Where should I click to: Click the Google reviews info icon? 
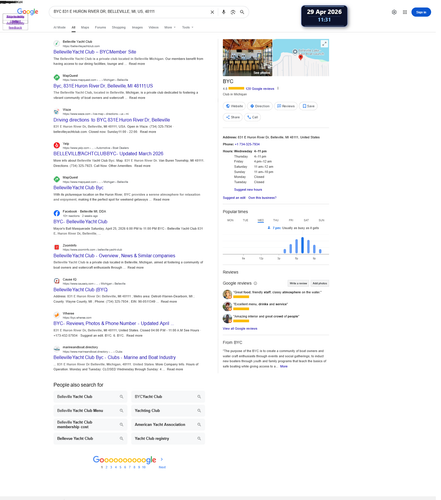coord(255,283)
